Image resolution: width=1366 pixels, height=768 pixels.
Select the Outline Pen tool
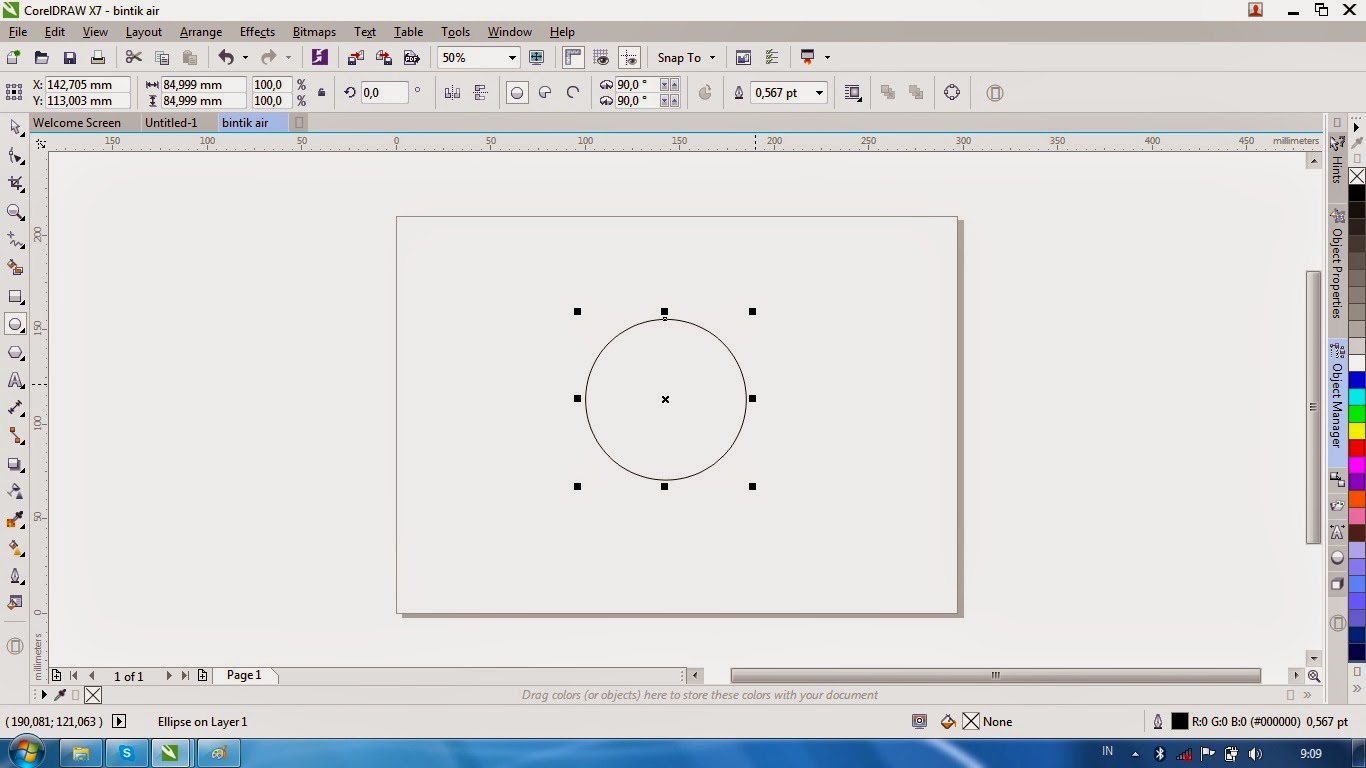coord(15,576)
